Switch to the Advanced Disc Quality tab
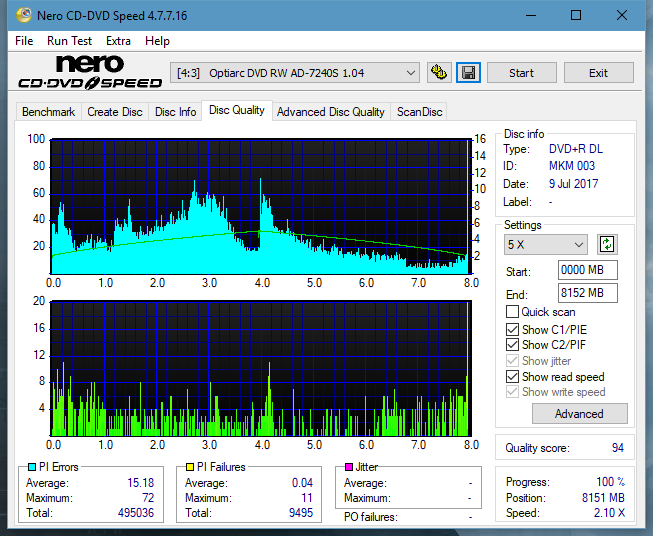653x536 pixels. pyautogui.click(x=331, y=112)
